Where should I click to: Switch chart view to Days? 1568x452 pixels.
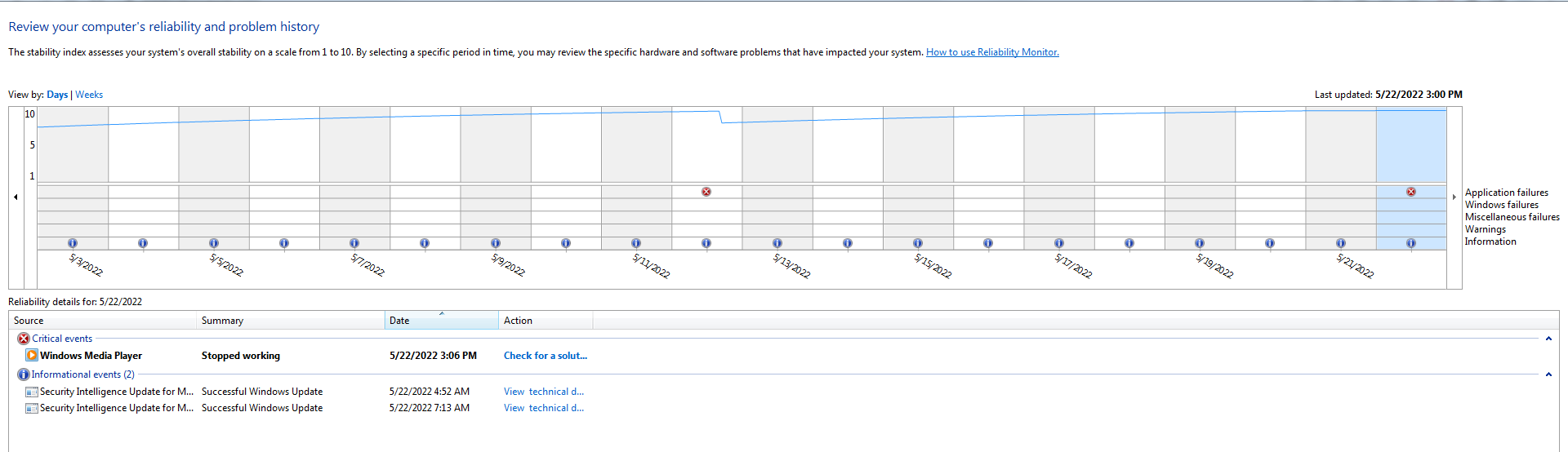pyautogui.click(x=57, y=95)
